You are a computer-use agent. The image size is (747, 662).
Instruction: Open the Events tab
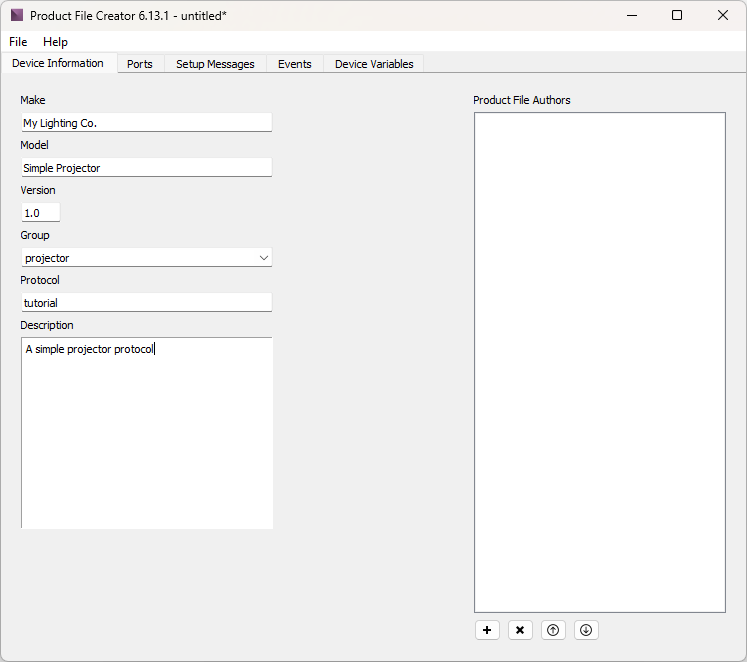point(294,64)
